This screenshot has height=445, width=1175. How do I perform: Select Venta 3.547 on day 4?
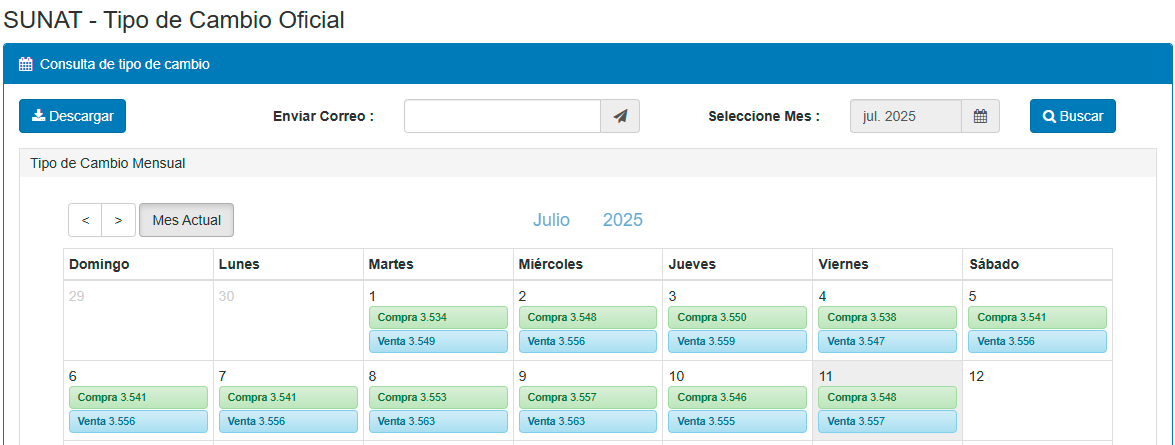tap(888, 342)
